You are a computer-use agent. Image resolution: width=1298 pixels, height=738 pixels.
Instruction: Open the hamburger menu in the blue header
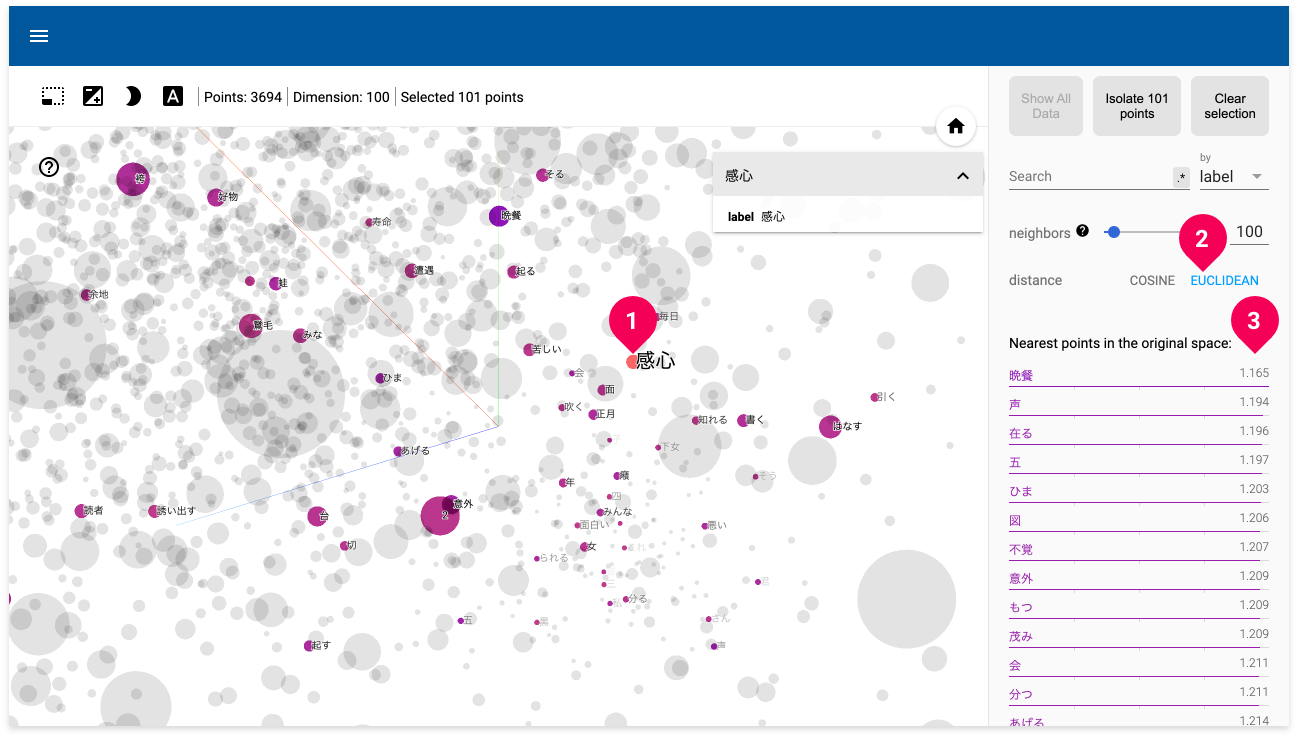(39, 36)
